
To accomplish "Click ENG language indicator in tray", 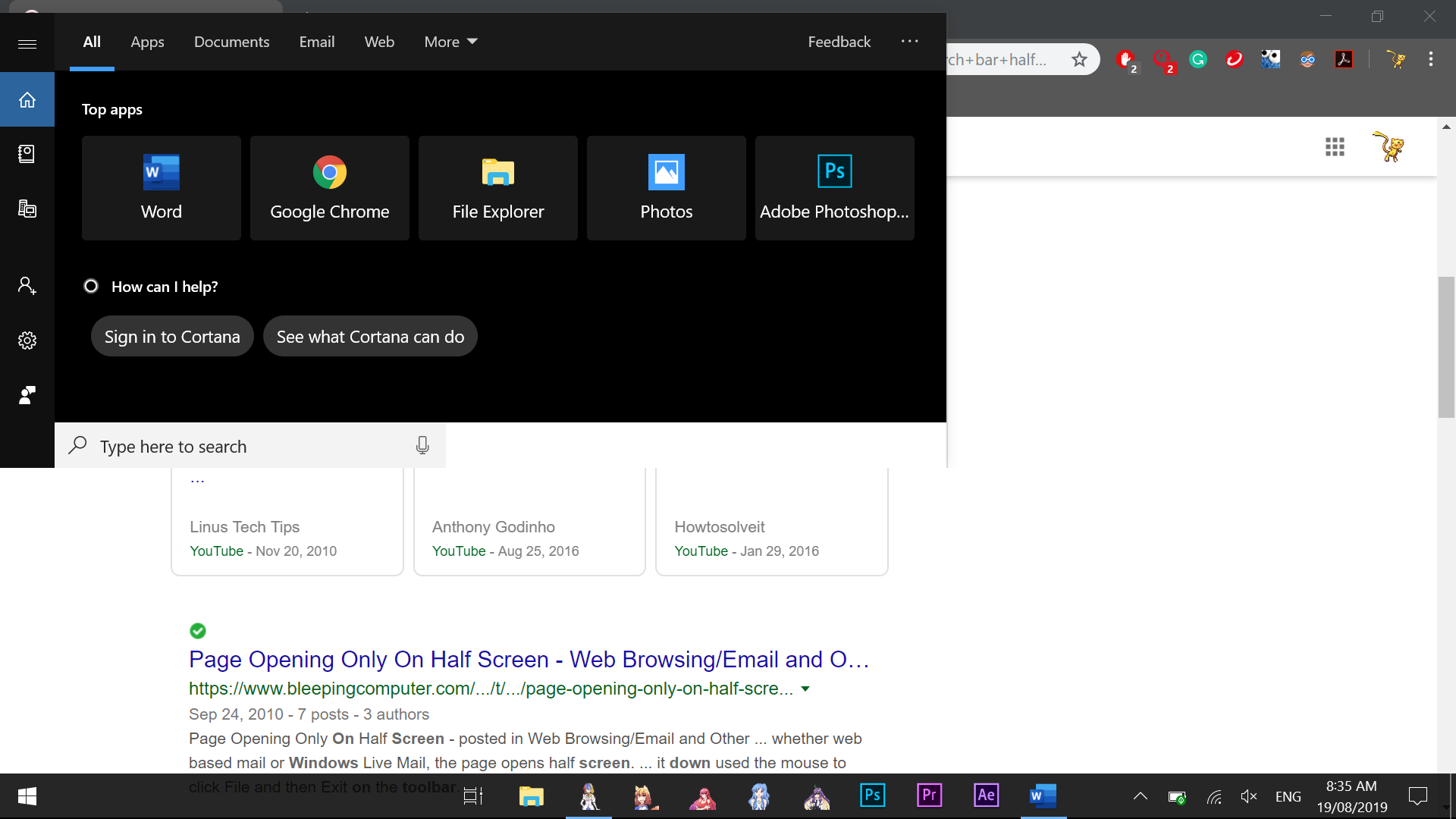I will pos(1288,796).
